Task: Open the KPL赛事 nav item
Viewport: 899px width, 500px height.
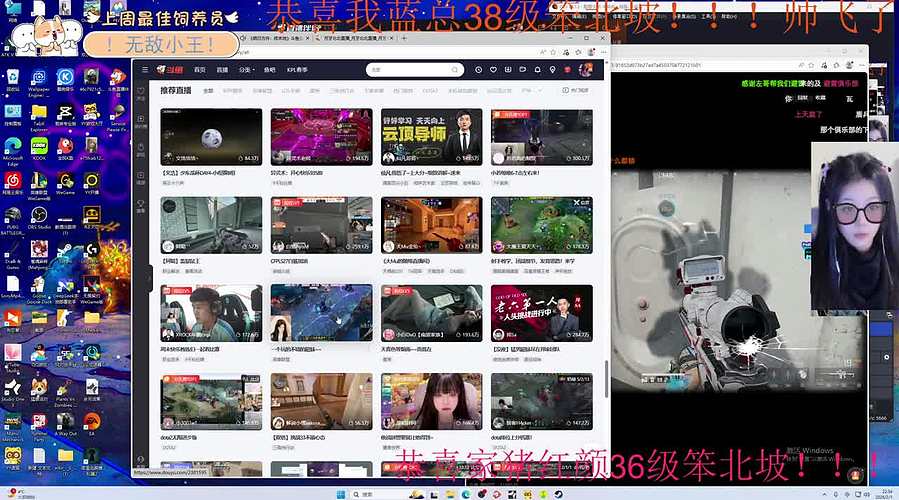Action: 298,69
